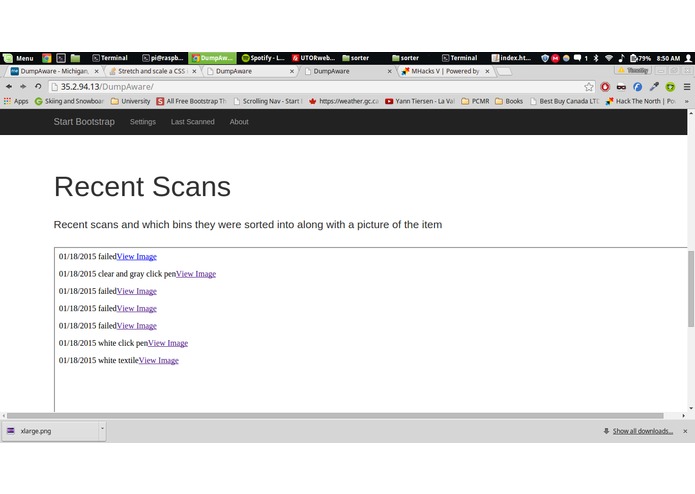Click the music note tray icon
The width and height of the screenshot is (695, 494).
pyautogui.click(x=621, y=58)
